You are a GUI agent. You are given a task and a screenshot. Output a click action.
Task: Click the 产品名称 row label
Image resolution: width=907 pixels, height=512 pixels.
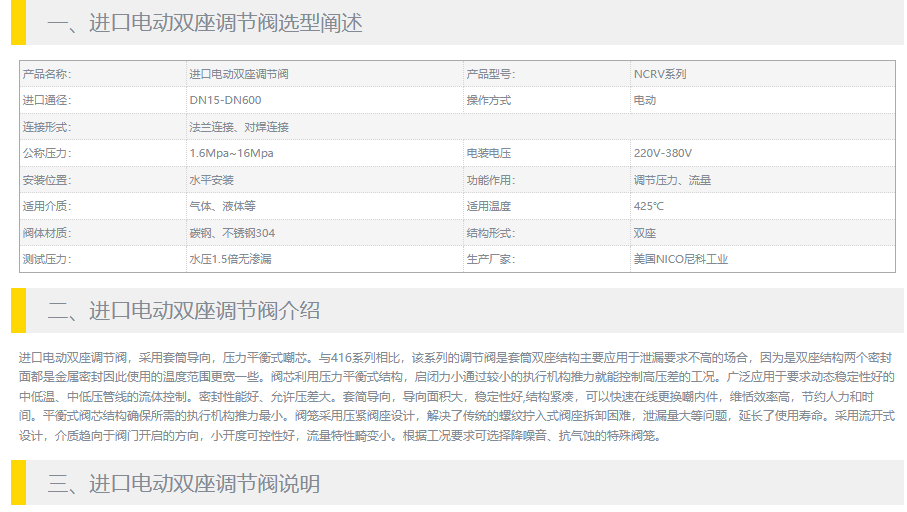click(47, 74)
